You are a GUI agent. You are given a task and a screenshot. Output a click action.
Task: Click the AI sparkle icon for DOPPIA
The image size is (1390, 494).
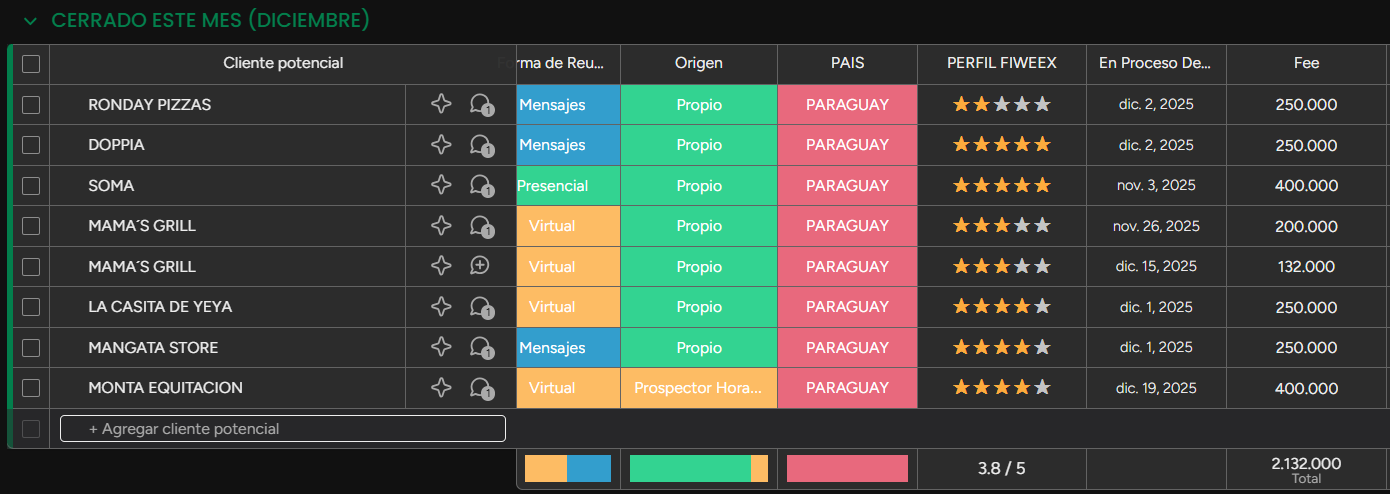[441, 145]
